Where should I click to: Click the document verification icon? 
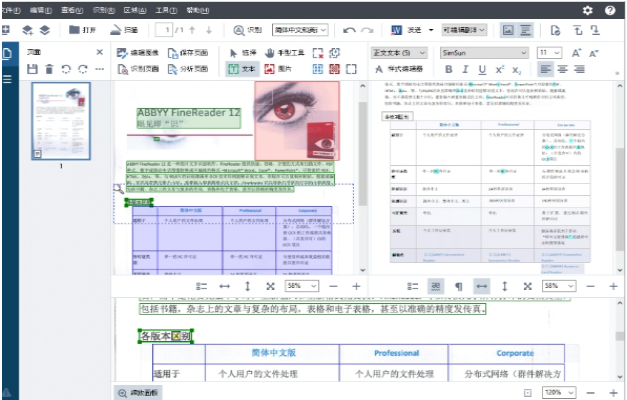(555, 30)
